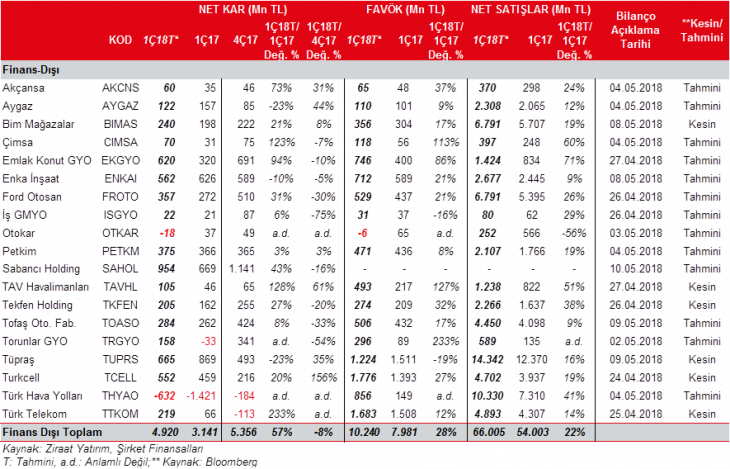
Task: Select the date "24.04.2018" for Turkcell
Action: click(635, 378)
